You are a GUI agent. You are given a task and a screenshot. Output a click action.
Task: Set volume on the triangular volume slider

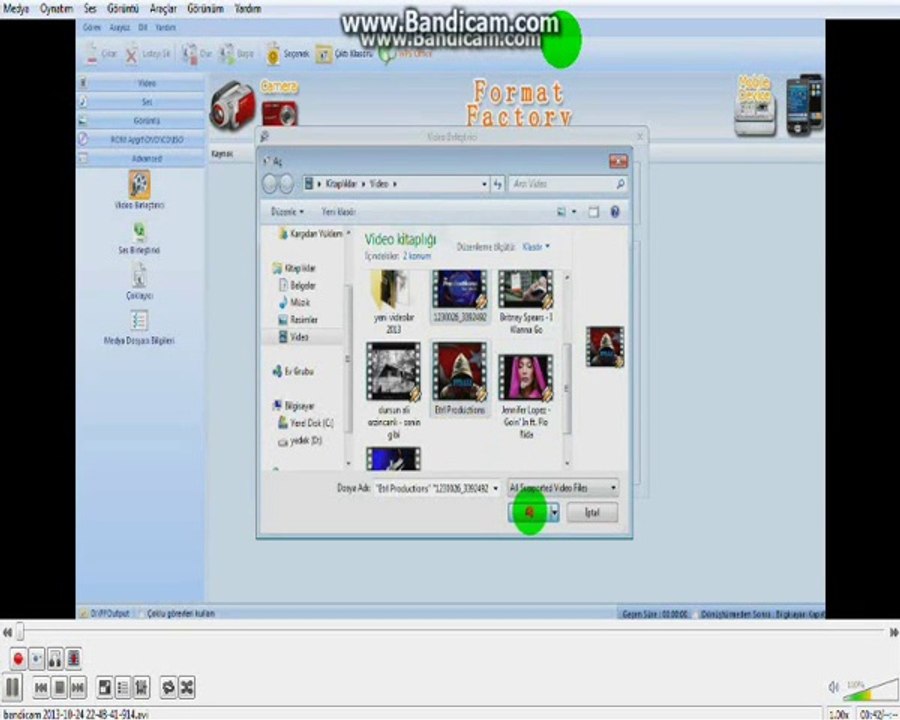pyautogui.click(x=871, y=690)
